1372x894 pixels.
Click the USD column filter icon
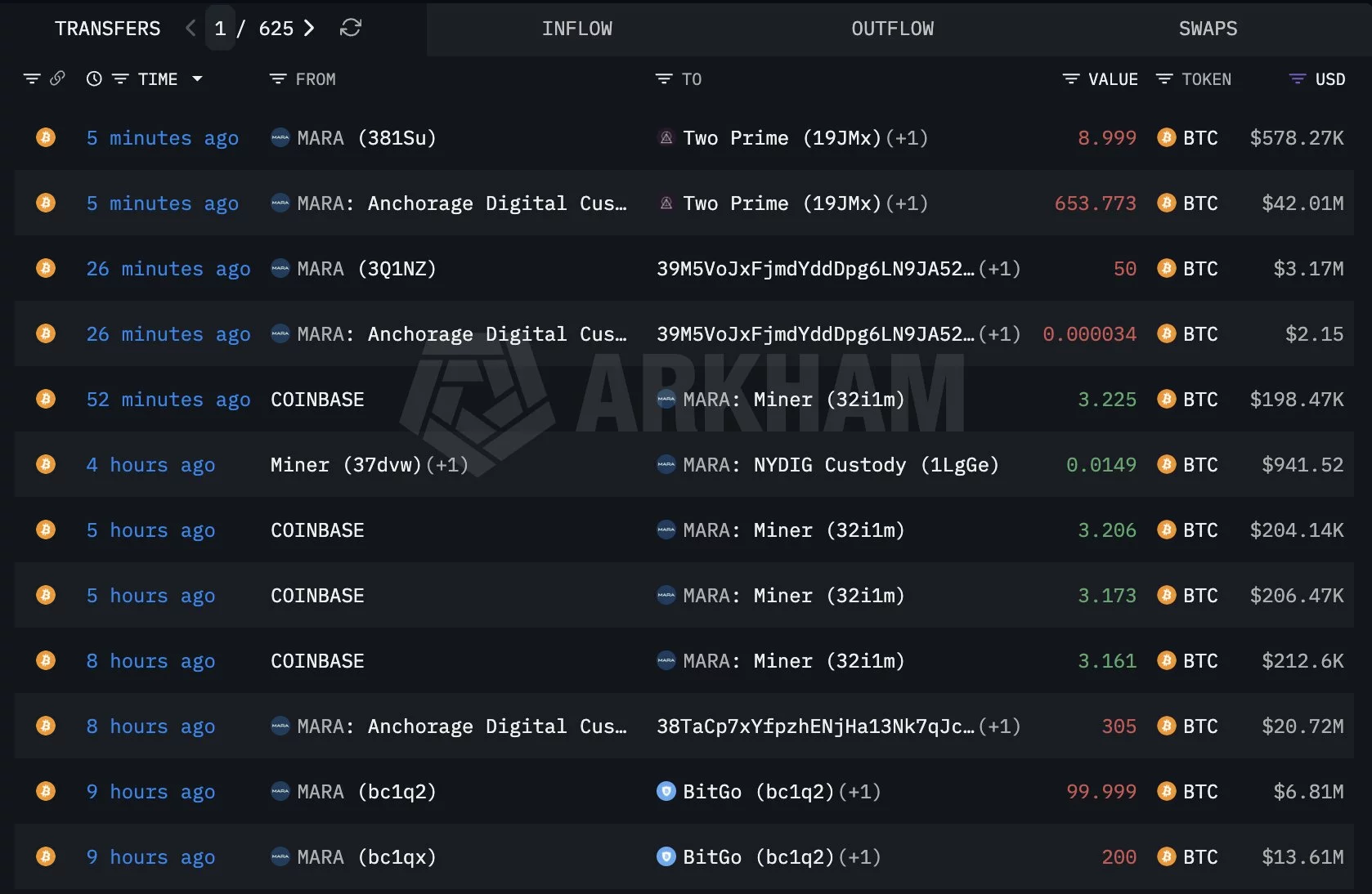click(x=1296, y=78)
